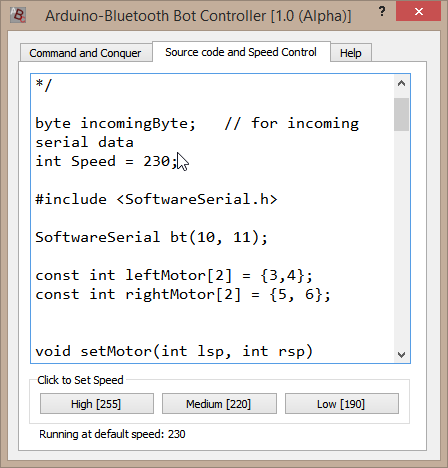Click '#include <SoftwareSerial.h>' line
Screen dimensions: 448x468
pyautogui.click(x=156, y=199)
